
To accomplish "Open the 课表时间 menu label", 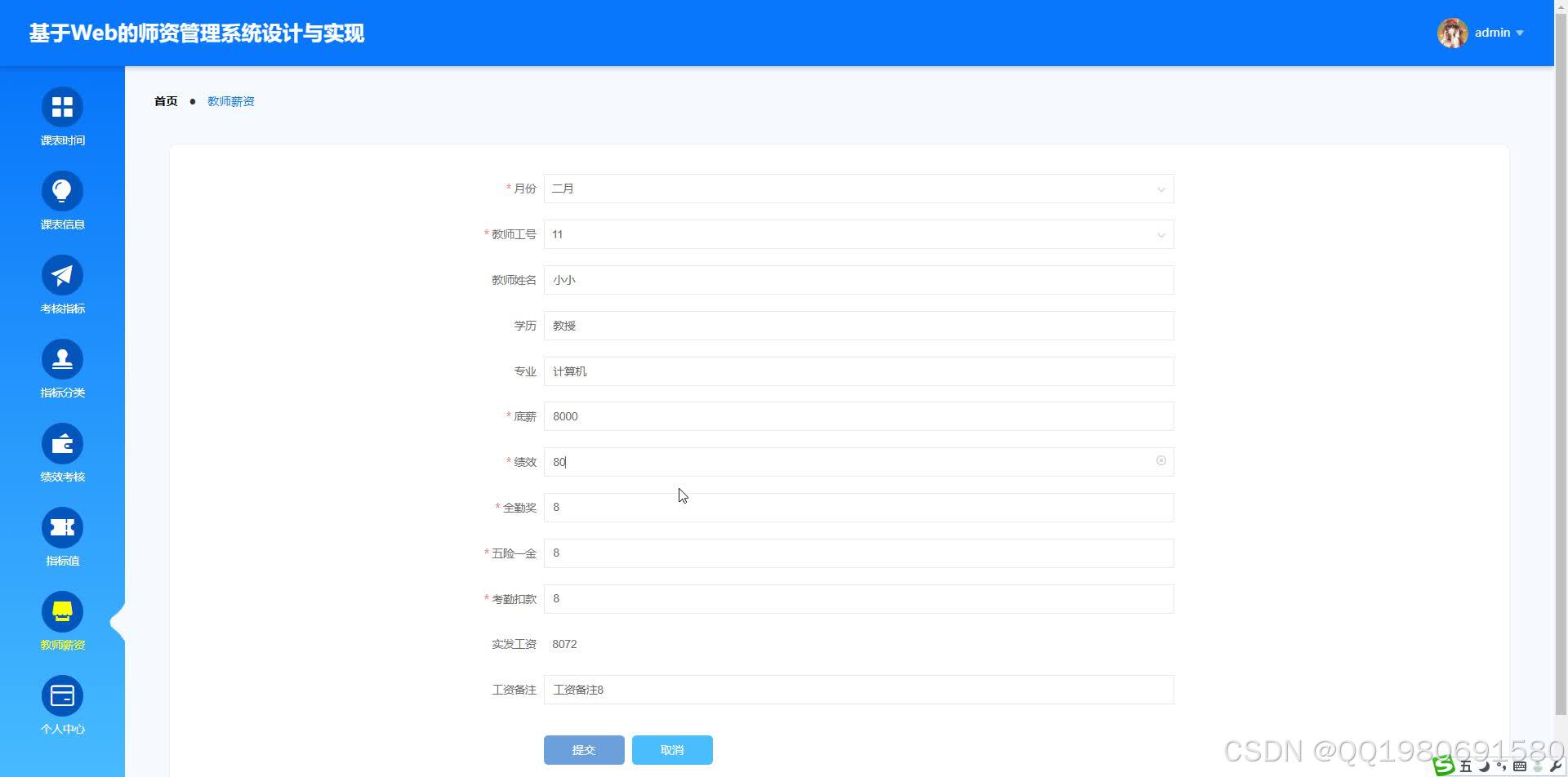I will click(x=63, y=140).
